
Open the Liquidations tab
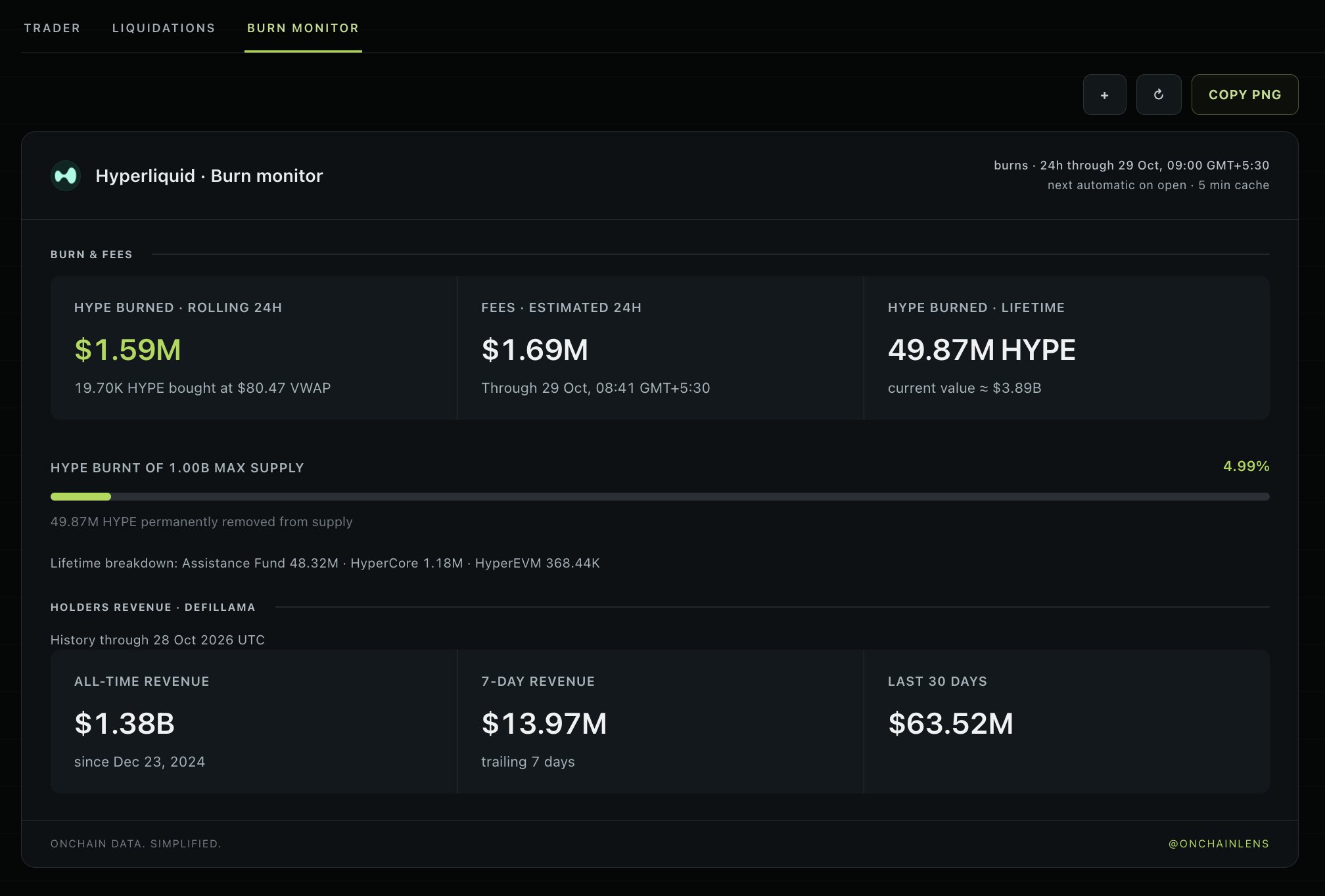coord(164,28)
